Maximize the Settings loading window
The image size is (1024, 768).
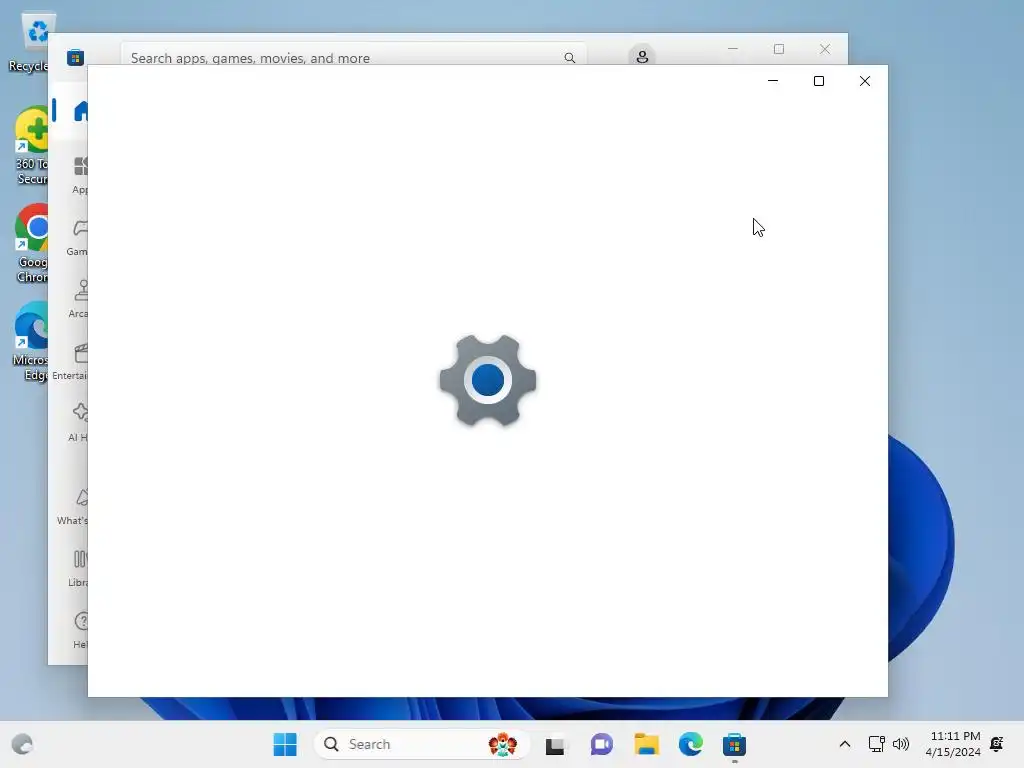[818, 81]
